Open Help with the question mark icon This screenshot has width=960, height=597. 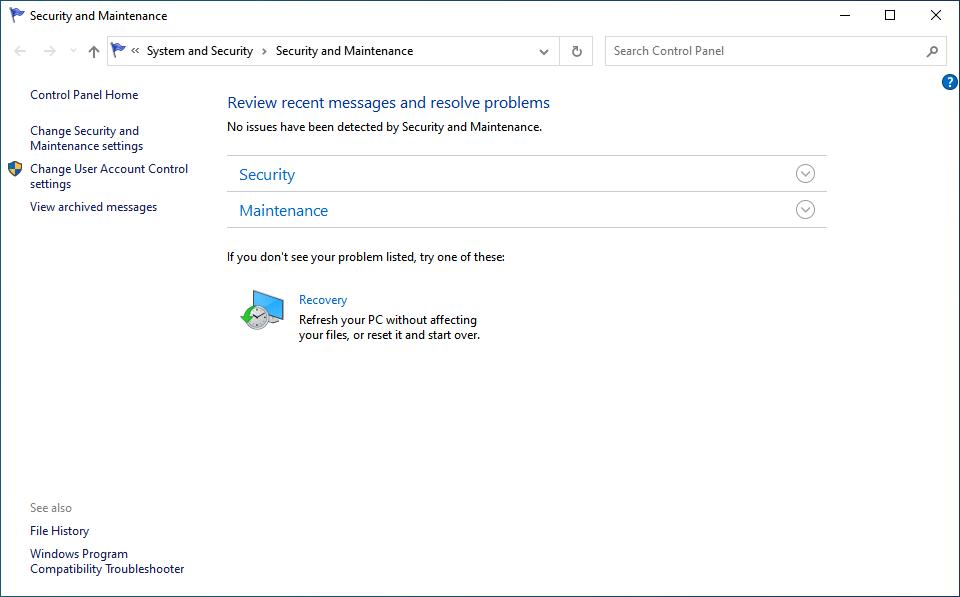tap(950, 82)
